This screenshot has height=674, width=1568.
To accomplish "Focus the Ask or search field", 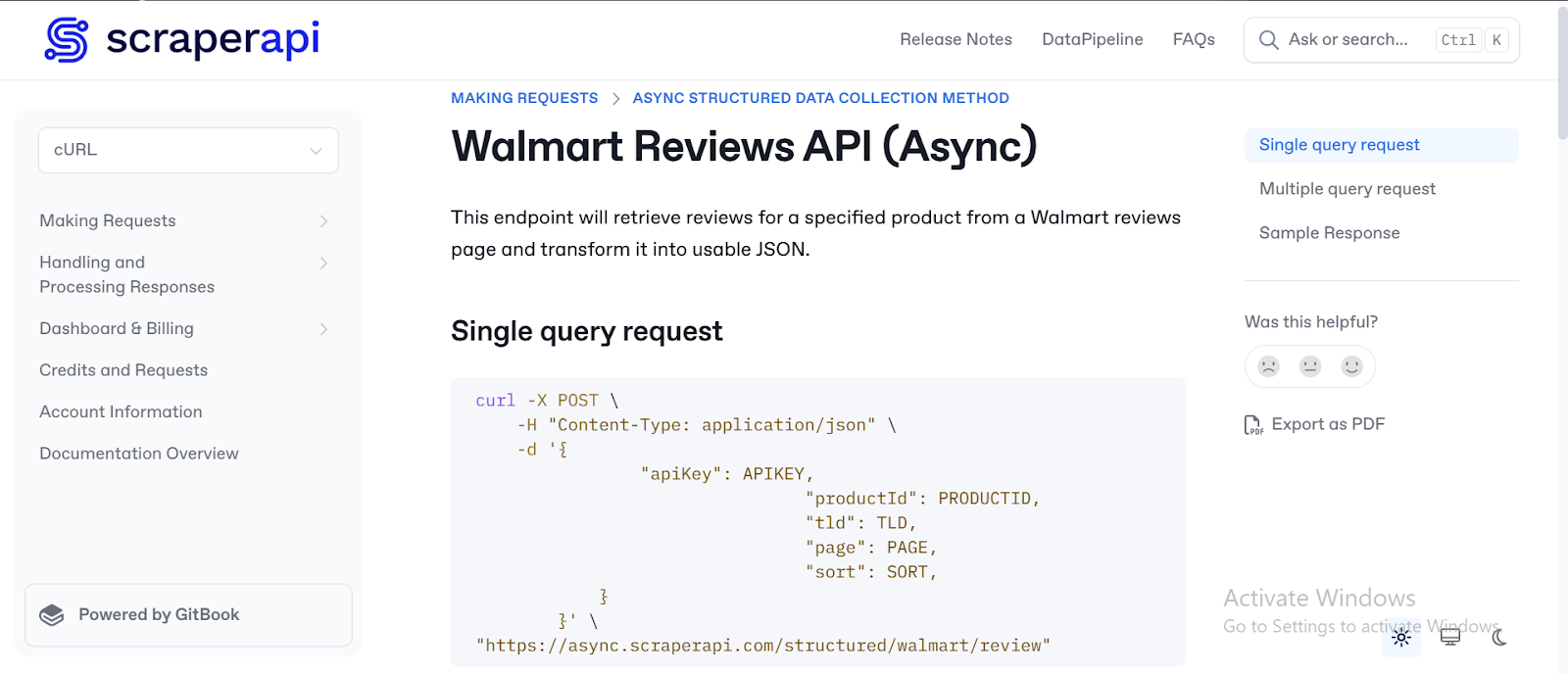I will coord(1382,40).
